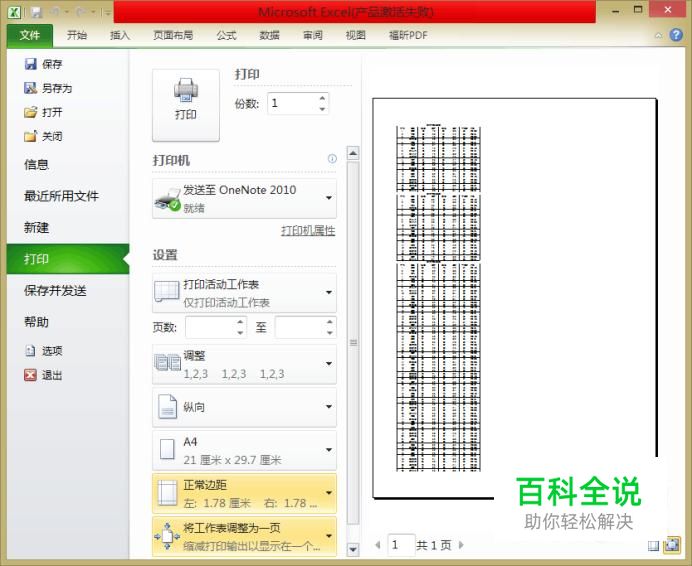The width and height of the screenshot is (692, 566).
Task: Open Excel Help question mark
Action: click(x=676, y=35)
